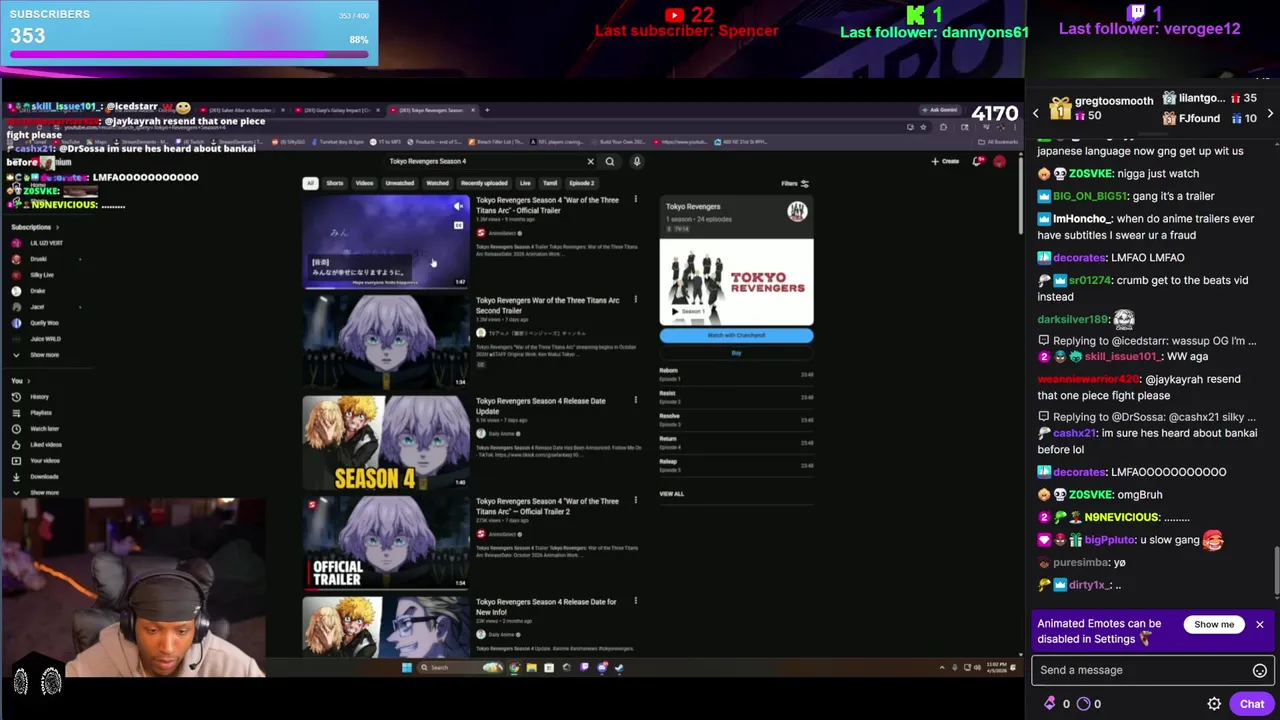Close the animated emotes notice
Image resolution: width=1280 pixels, height=720 pixels.
[1259, 624]
